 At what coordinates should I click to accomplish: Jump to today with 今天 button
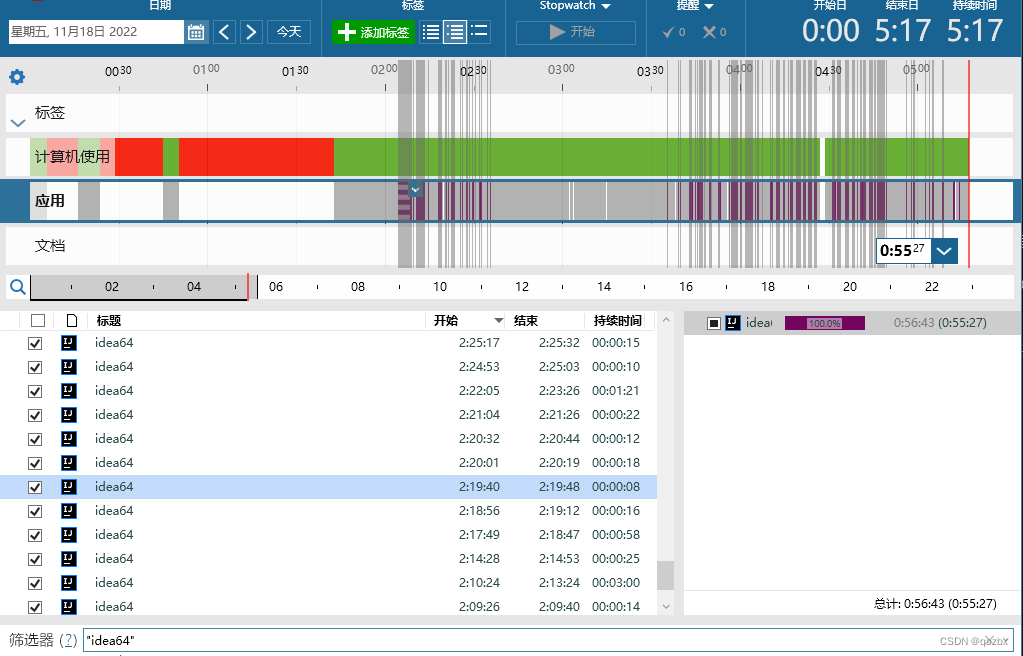[x=289, y=32]
